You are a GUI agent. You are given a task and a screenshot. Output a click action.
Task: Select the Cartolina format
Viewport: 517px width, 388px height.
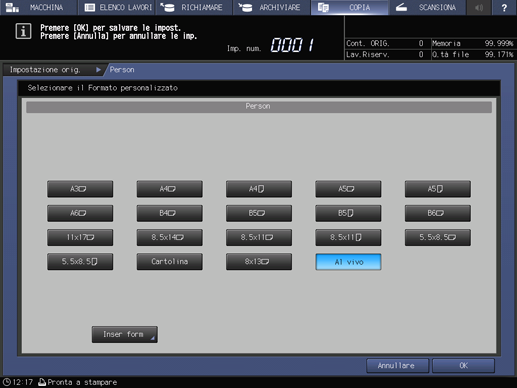(169, 262)
